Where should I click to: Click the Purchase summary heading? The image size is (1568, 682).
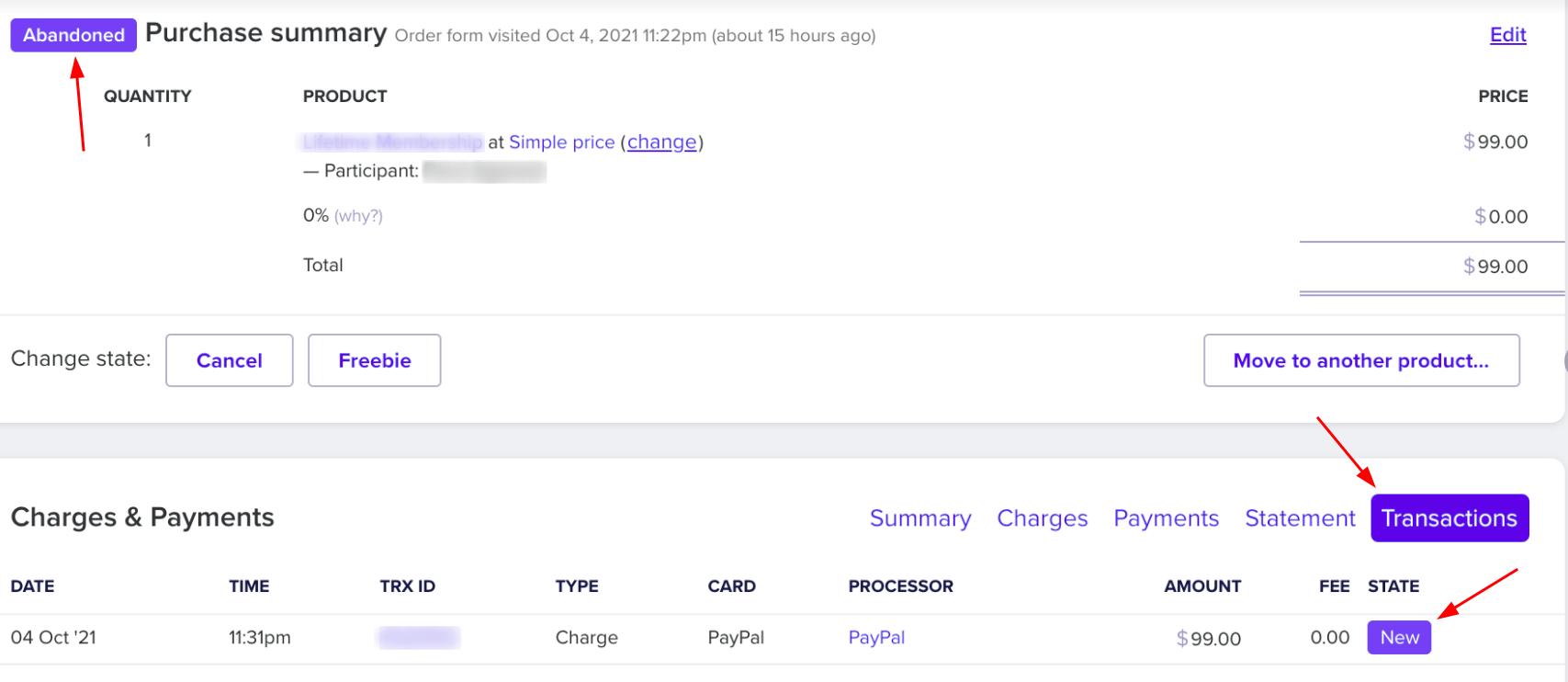265,33
